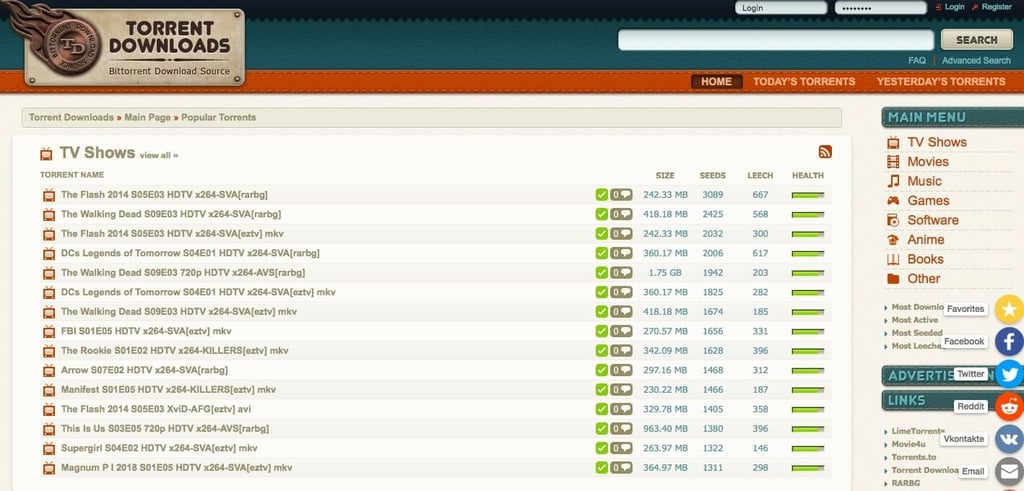
Task: Share via the Vkontakte icon
Action: pyautogui.click(x=1009, y=439)
